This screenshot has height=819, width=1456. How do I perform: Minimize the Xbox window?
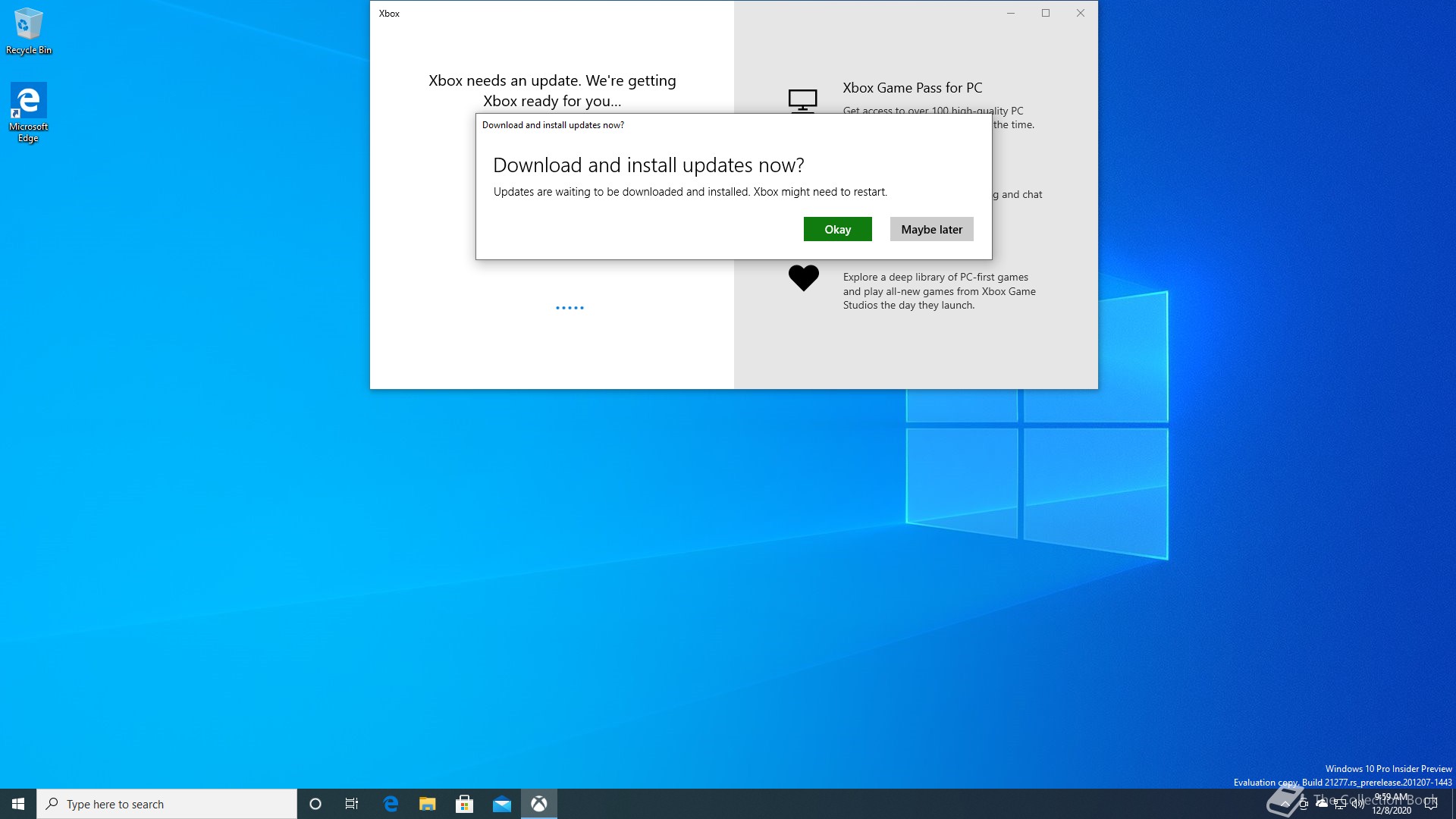coord(1011,13)
